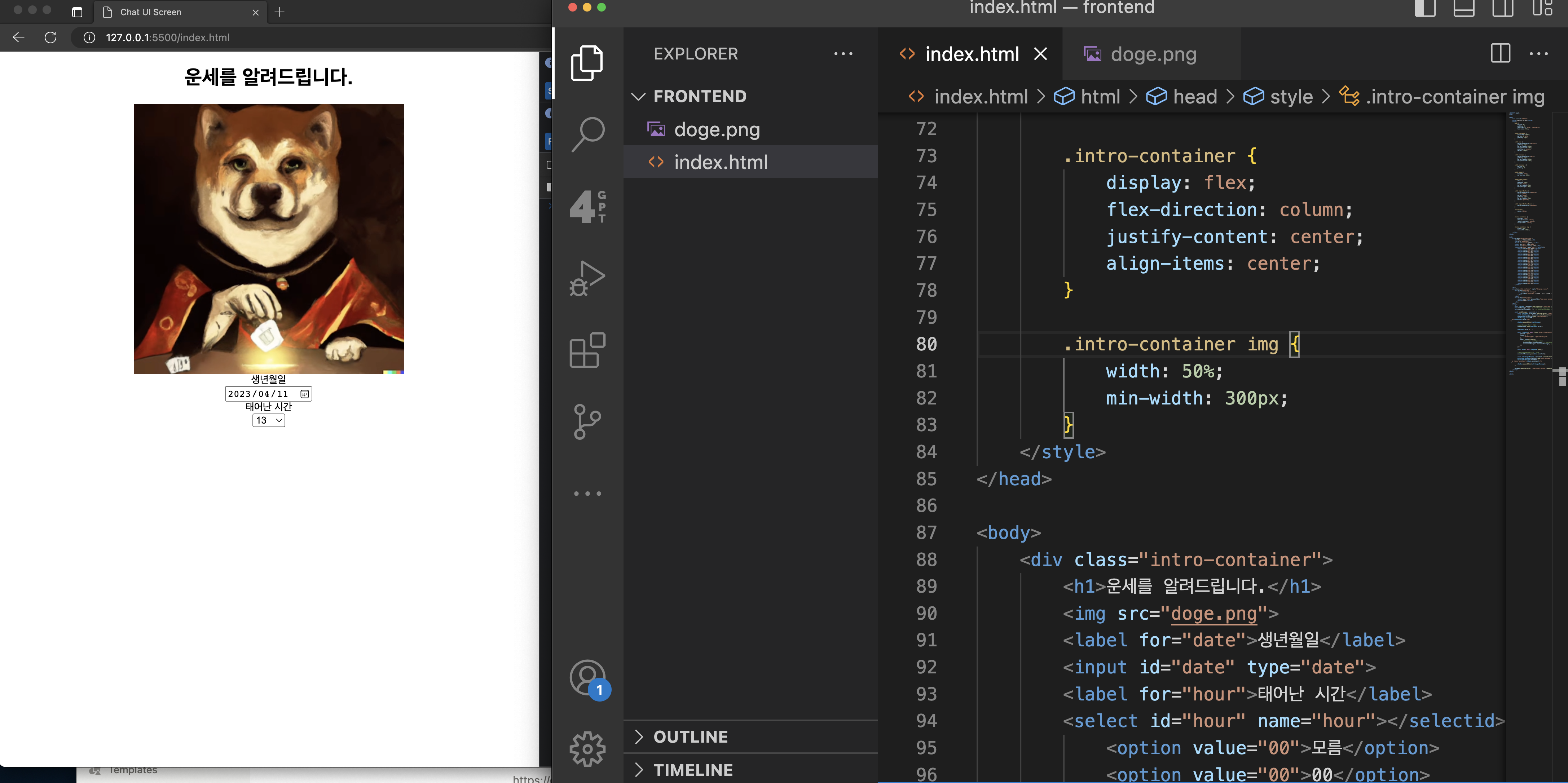The image size is (1568, 783).
Task: Open the Manage gear settings icon
Action: coord(587,749)
